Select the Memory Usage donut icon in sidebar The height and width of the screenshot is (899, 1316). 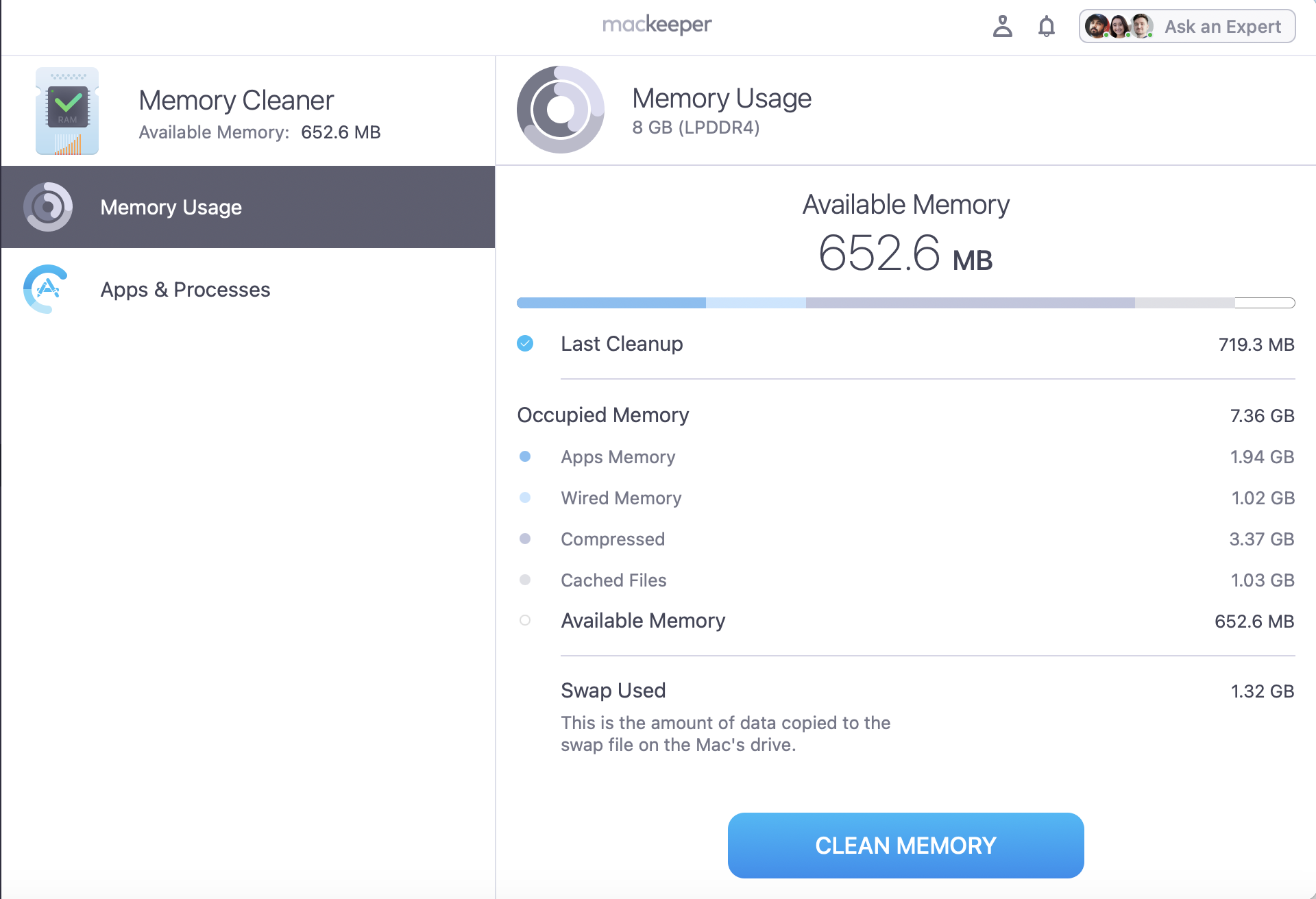pyautogui.click(x=47, y=206)
